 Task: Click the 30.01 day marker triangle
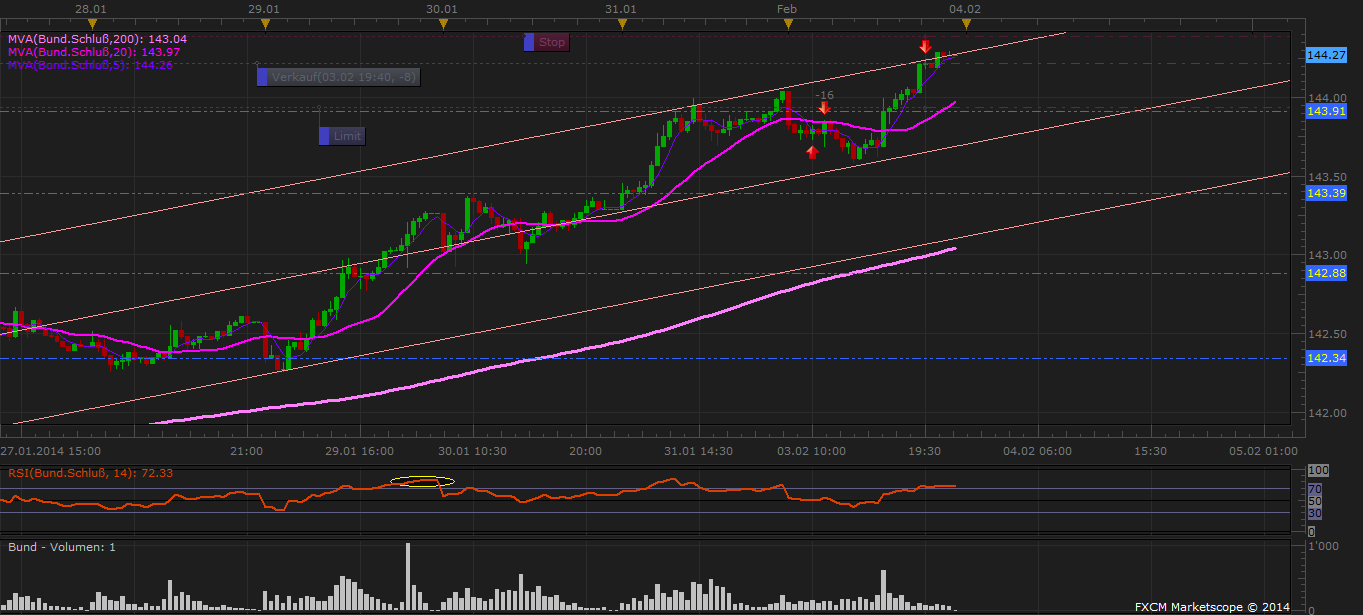(x=444, y=23)
